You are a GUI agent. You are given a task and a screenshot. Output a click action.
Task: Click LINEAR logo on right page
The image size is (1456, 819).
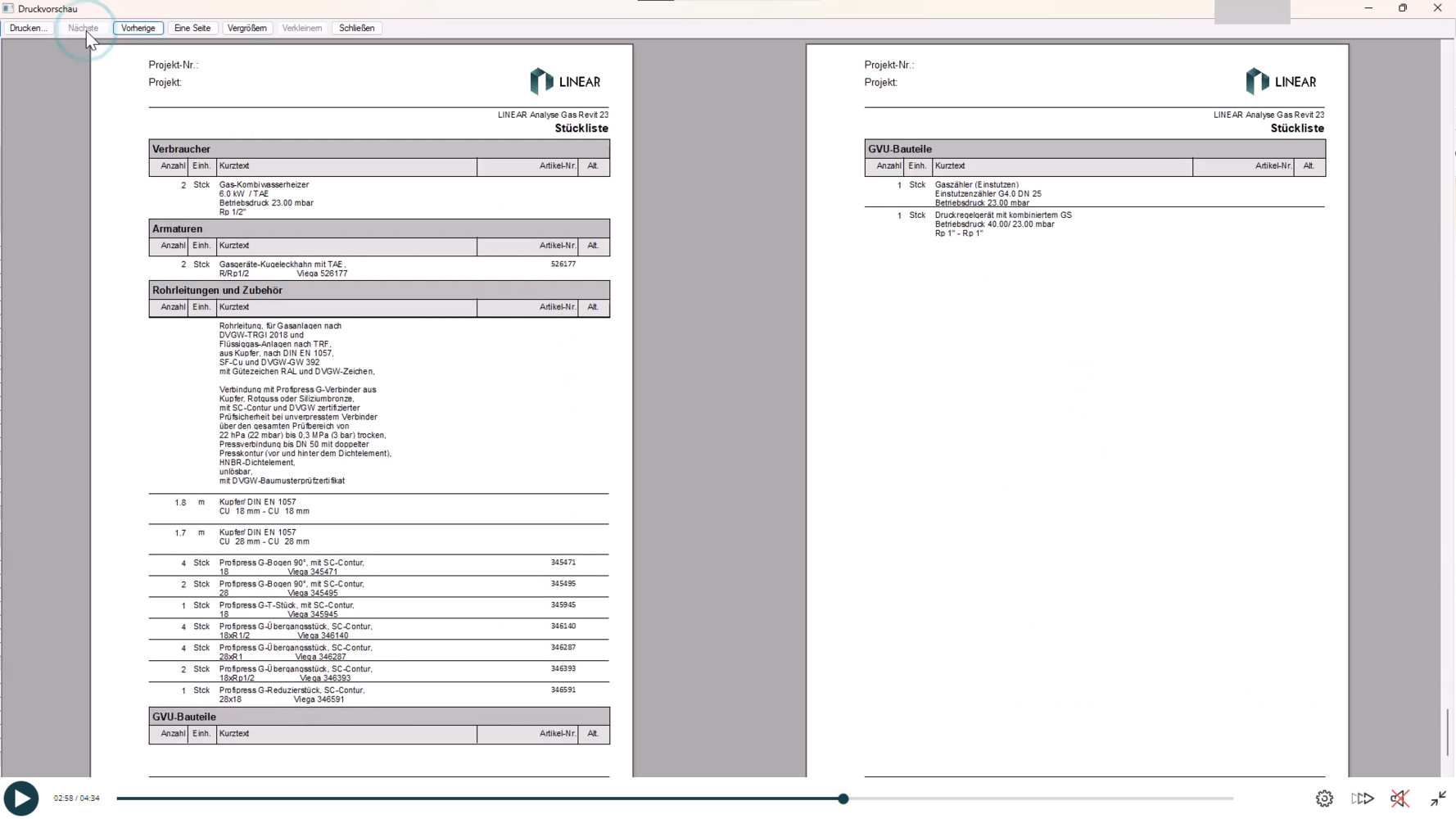coord(1281,82)
